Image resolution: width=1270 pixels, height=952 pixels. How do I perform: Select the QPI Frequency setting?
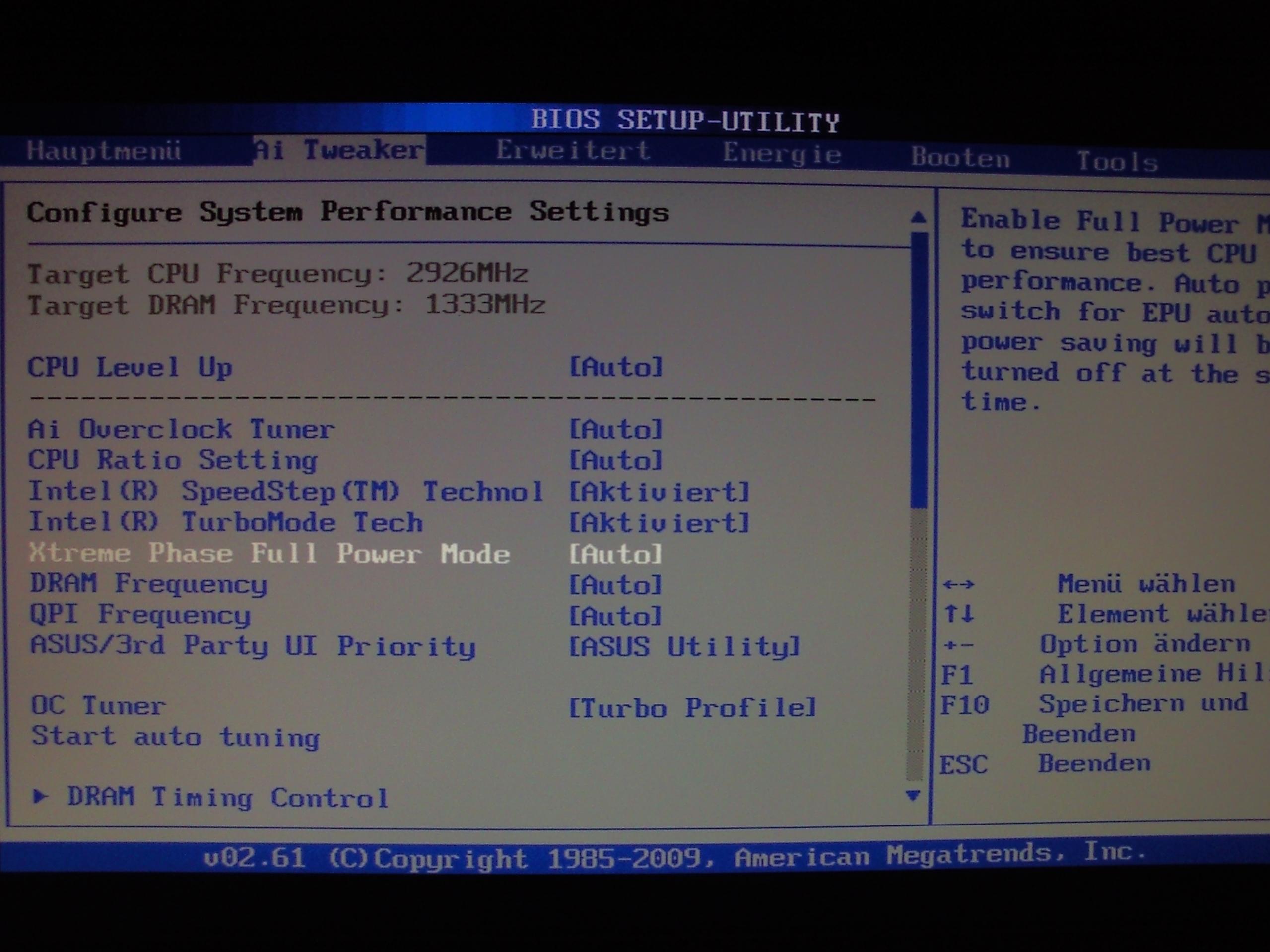tap(140, 615)
